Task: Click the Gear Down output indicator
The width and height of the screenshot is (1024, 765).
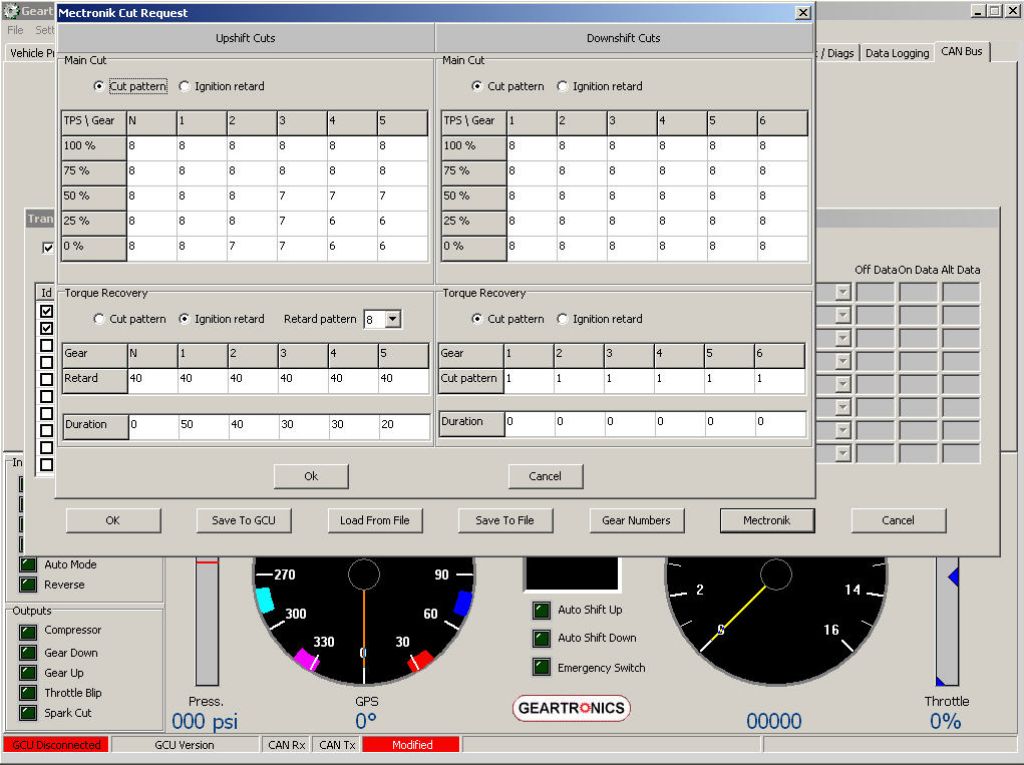Action: (x=28, y=653)
